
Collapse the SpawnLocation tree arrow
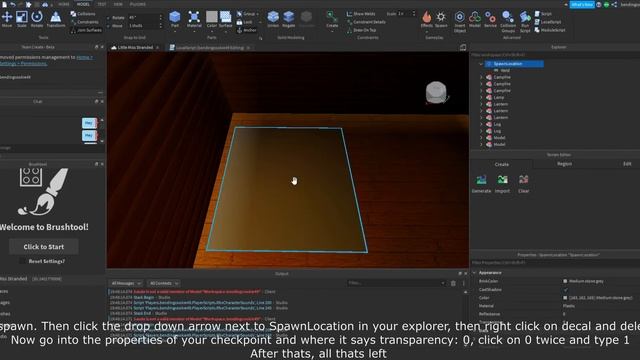[481, 64]
